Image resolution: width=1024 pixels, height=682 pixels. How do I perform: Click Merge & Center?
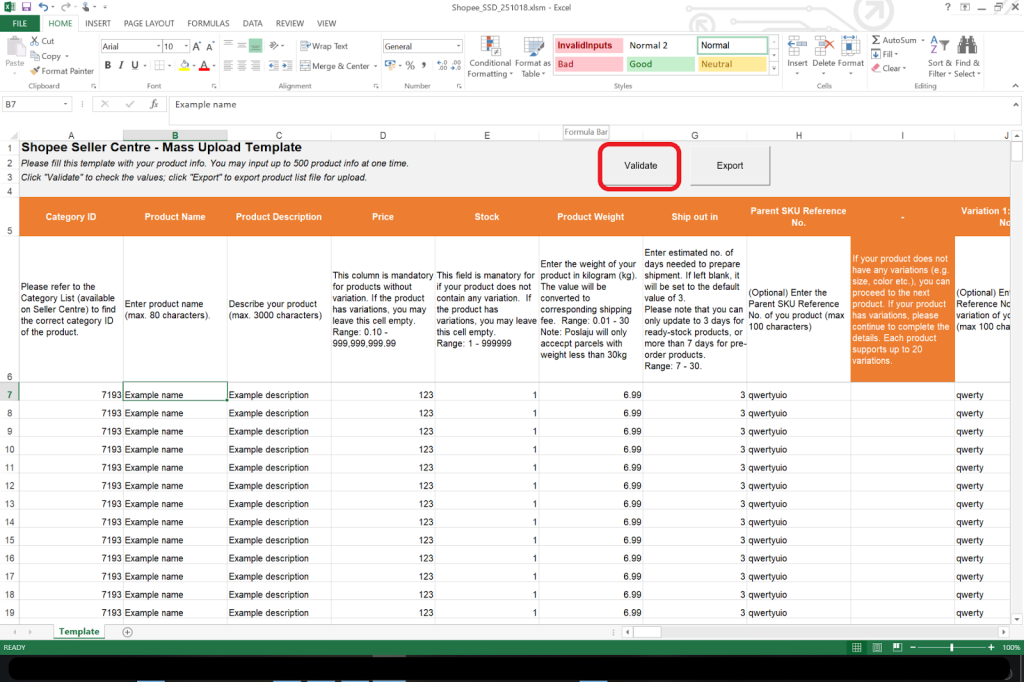(x=334, y=66)
